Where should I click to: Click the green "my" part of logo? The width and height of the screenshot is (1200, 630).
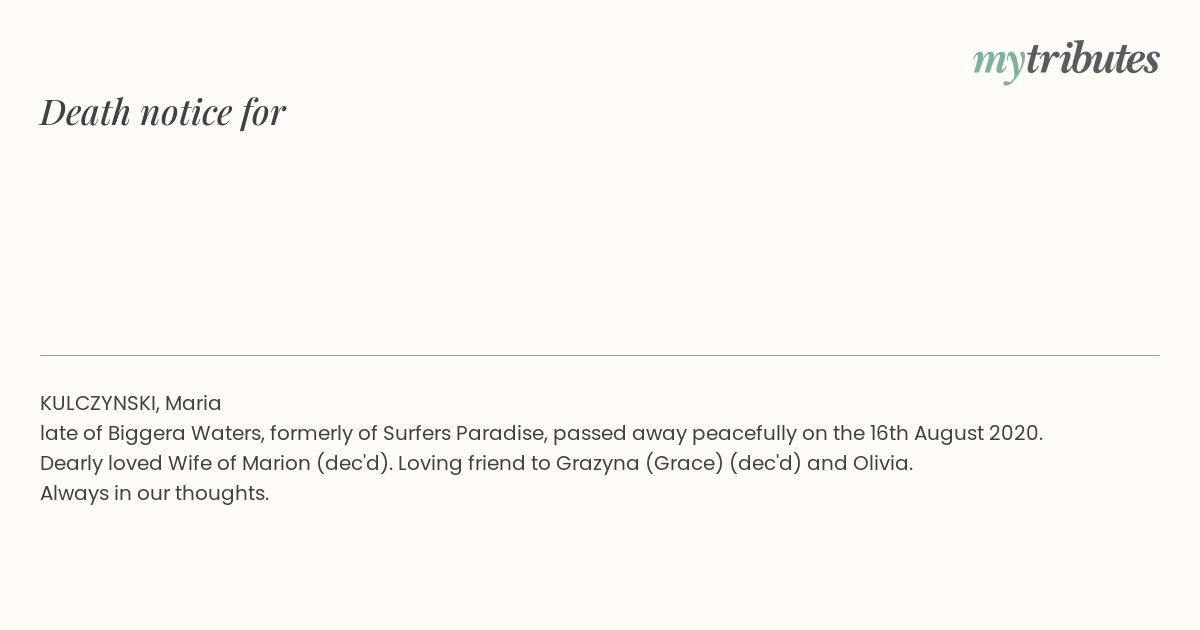[998, 64]
